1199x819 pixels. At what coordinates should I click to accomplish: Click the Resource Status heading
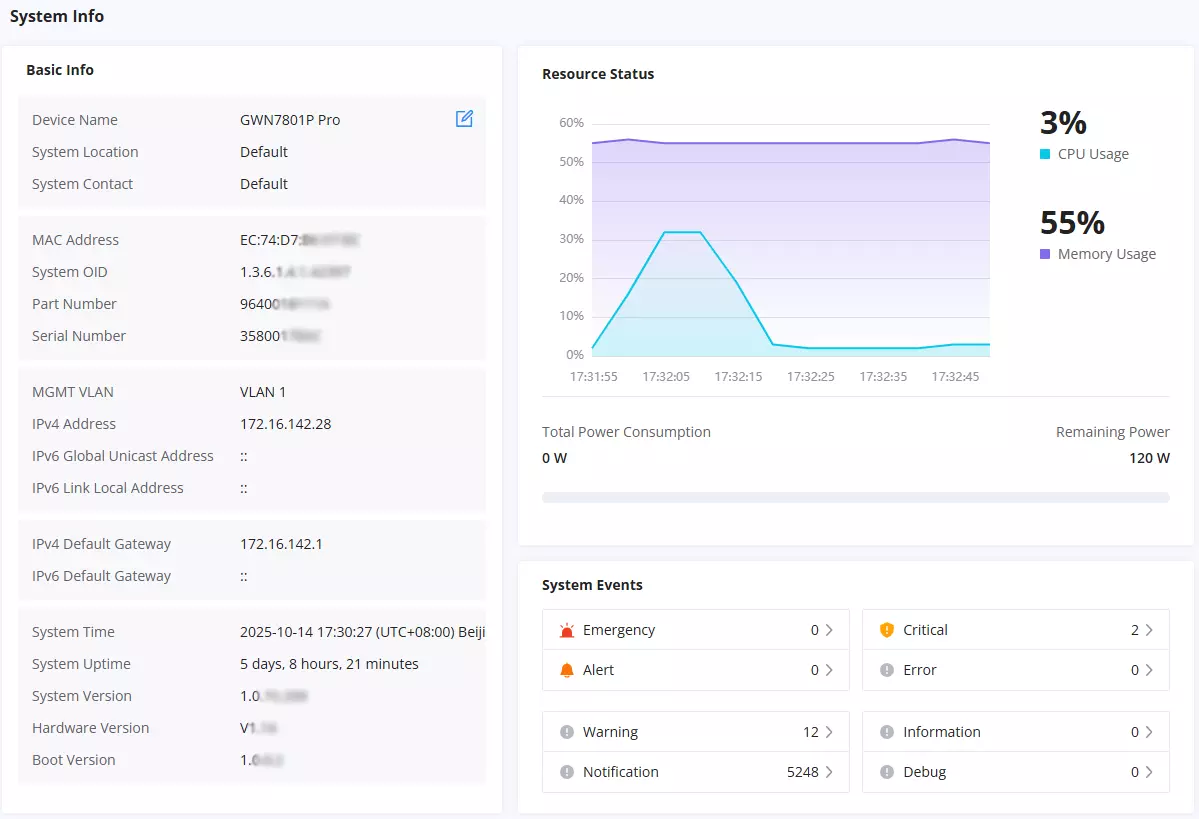click(x=598, y=74)
